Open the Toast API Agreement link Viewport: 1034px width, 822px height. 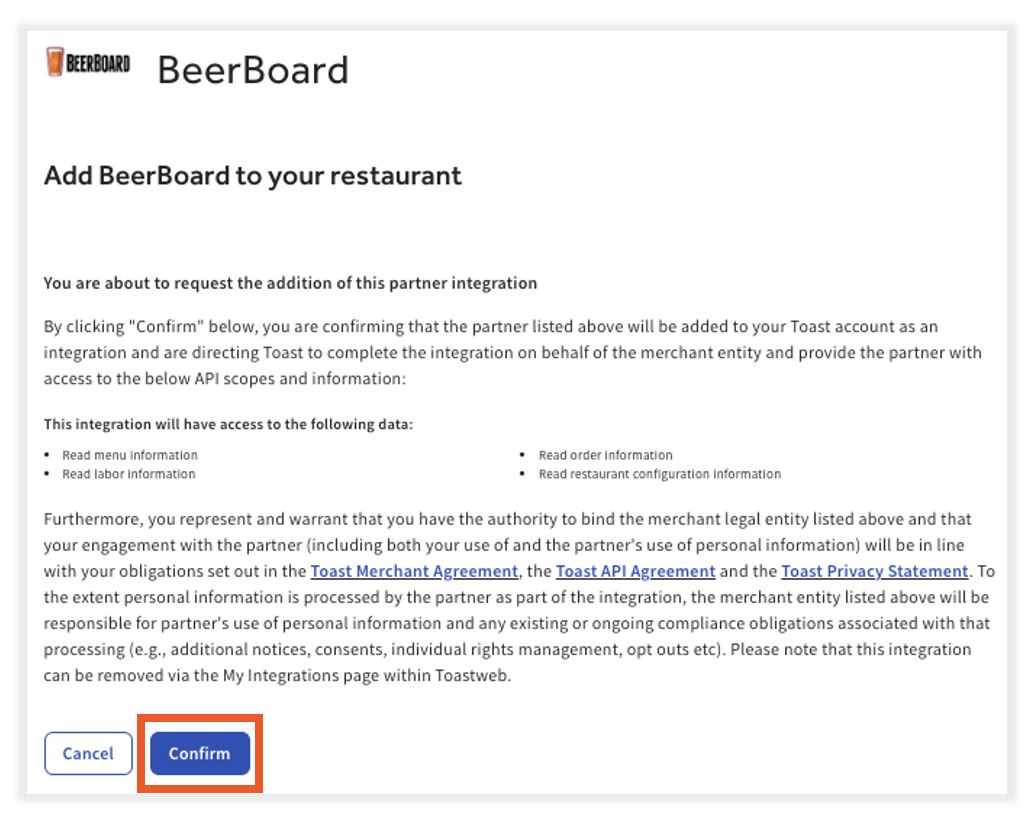pyautogui.click(x=635, y=571)
